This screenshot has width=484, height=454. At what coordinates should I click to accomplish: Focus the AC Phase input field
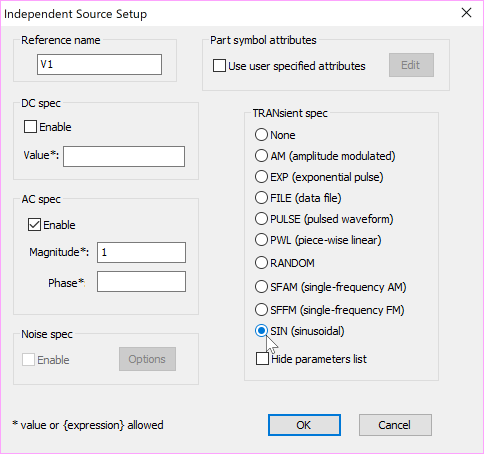click(x=141, y=282)
